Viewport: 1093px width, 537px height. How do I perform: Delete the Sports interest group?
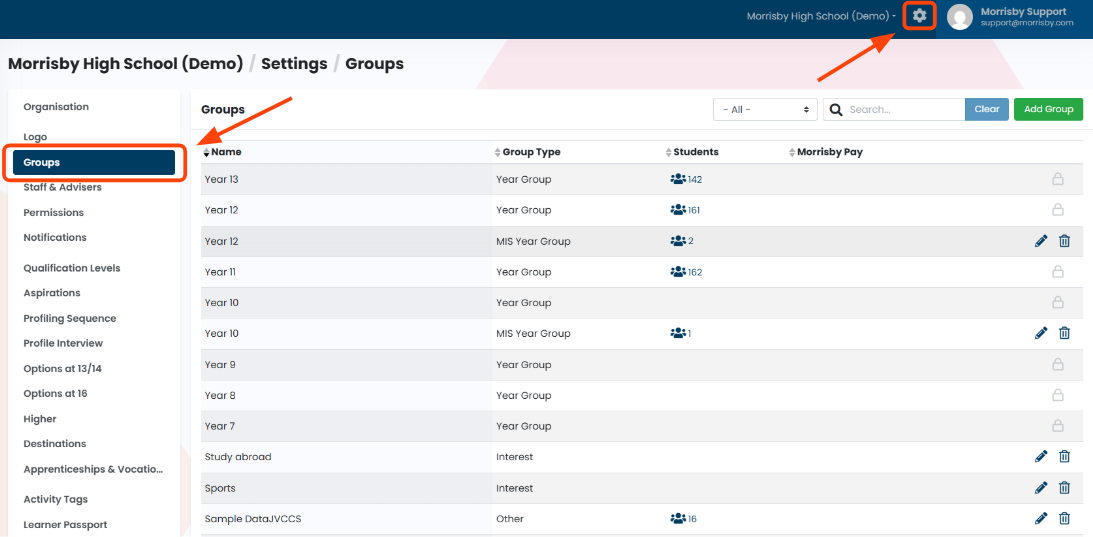pos(1064,488)
